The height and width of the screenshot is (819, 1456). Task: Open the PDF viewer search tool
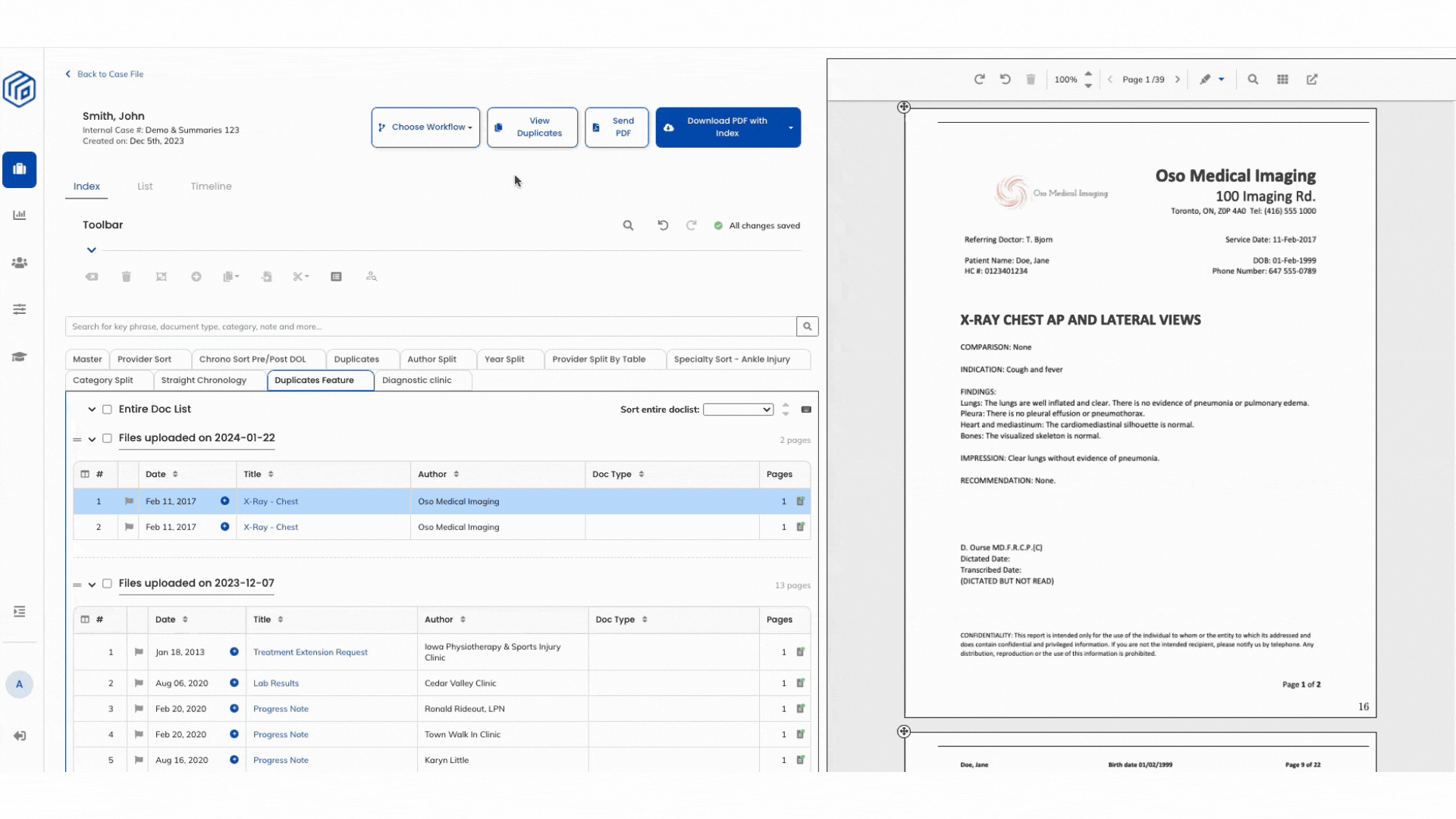pos(1253,80)
